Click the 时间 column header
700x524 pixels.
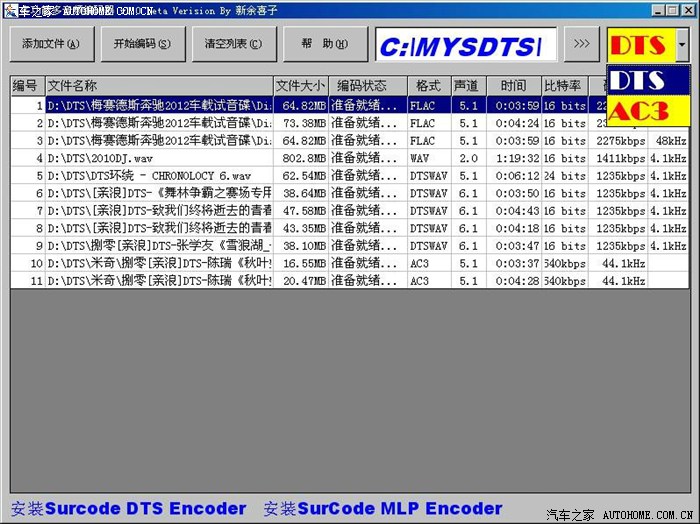514,85
